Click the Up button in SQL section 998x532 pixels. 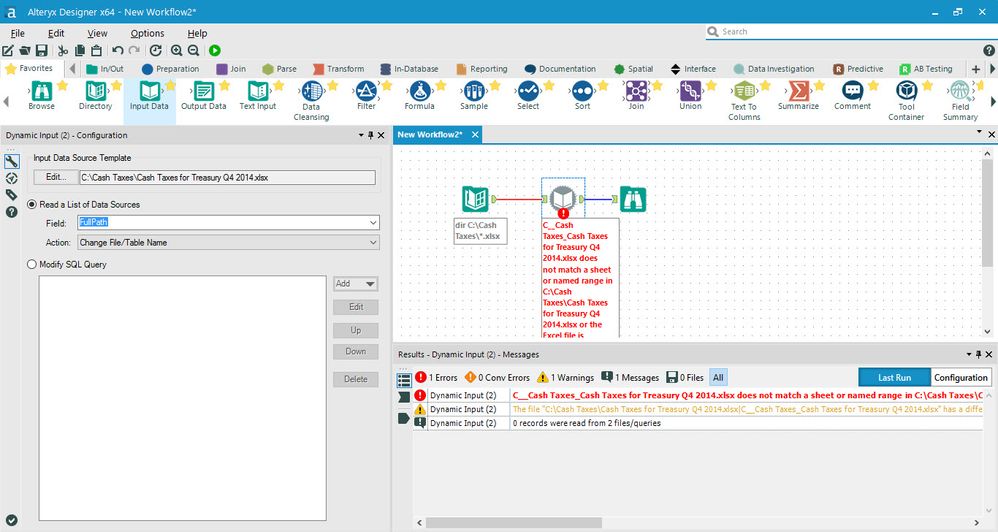click(356, 330)
